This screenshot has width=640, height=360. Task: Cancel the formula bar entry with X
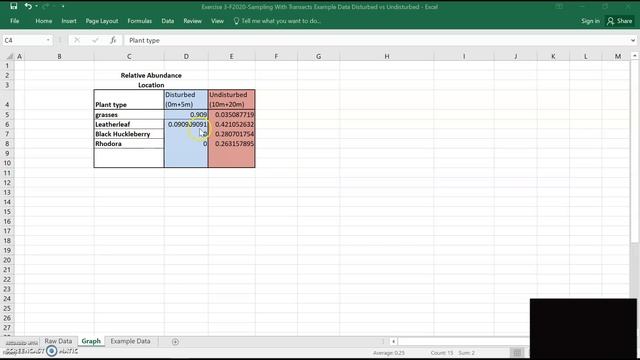pos(77,40)
